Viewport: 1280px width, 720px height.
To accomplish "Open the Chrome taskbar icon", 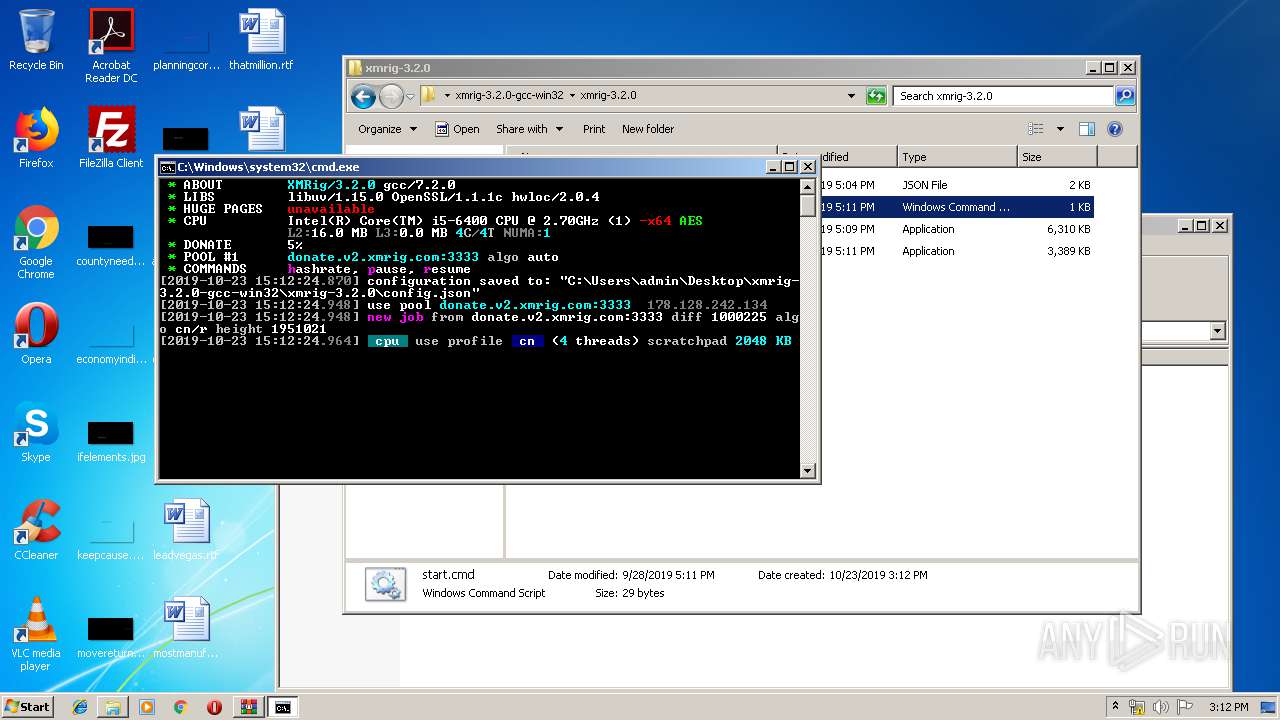I will point(181,707).
